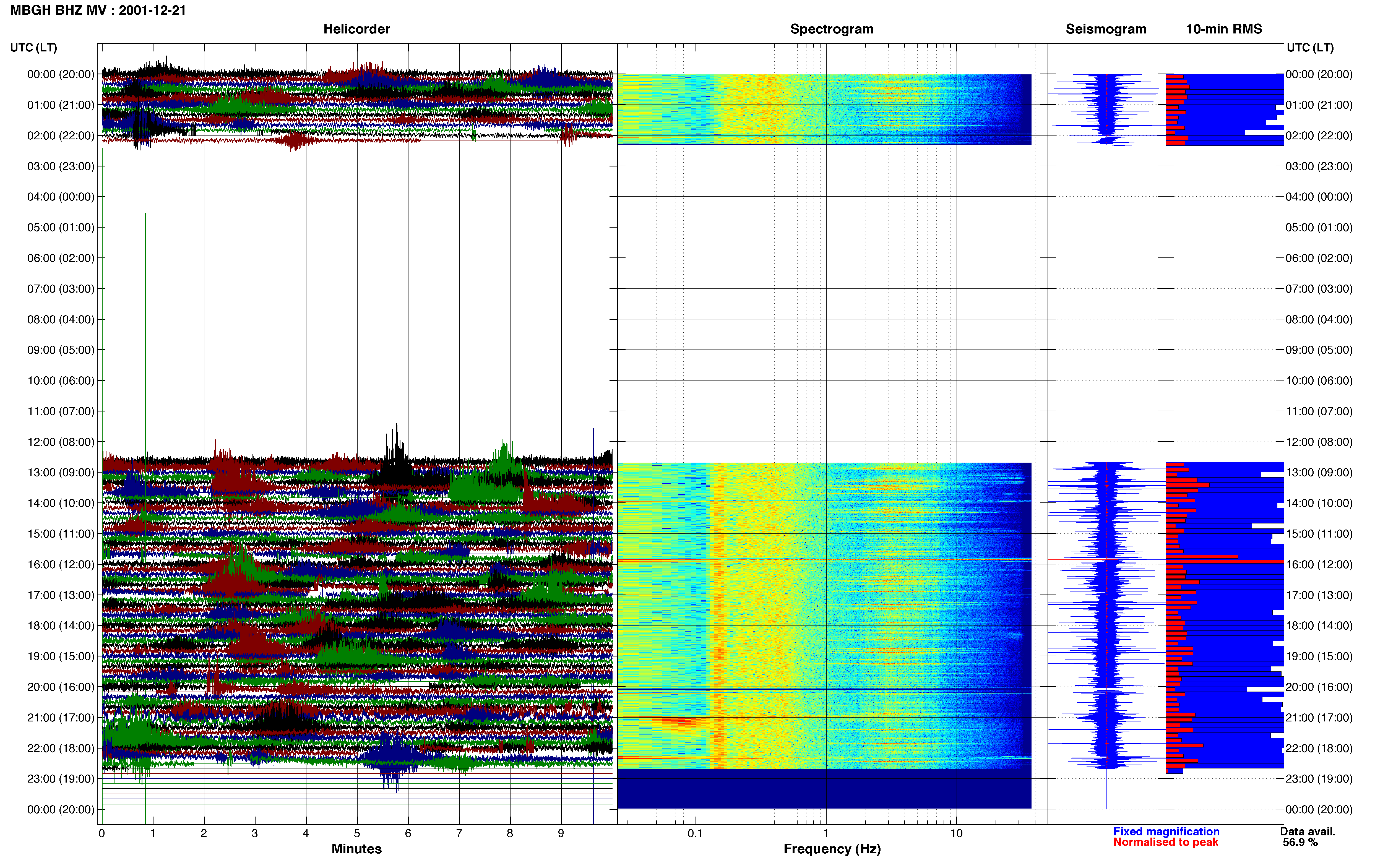Viewport: 1388px width, 868px height.
Task: Click the tick label 0 on the Minutes axis
Action: click(x=101, y=833)
